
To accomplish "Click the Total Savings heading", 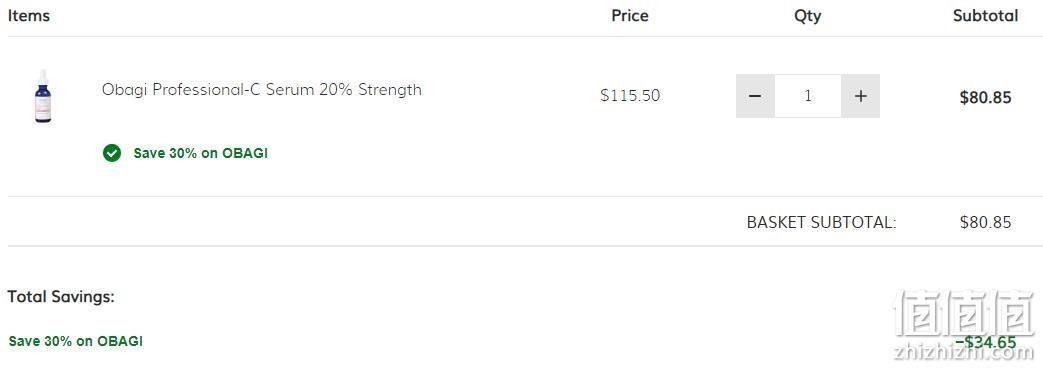I will coord(61,297).
